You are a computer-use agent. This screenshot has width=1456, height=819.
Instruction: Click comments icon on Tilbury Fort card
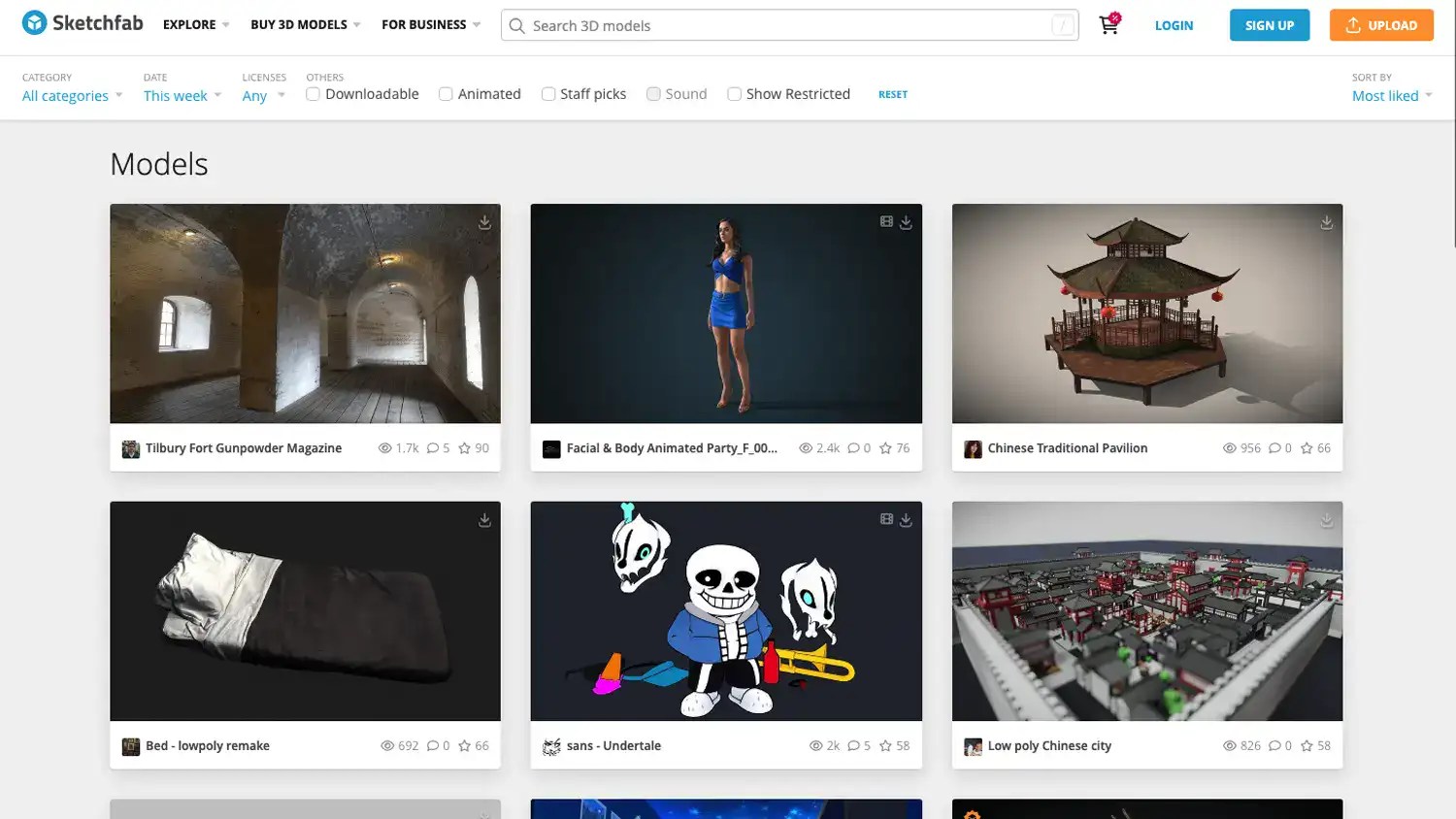(x=433, y=448)
